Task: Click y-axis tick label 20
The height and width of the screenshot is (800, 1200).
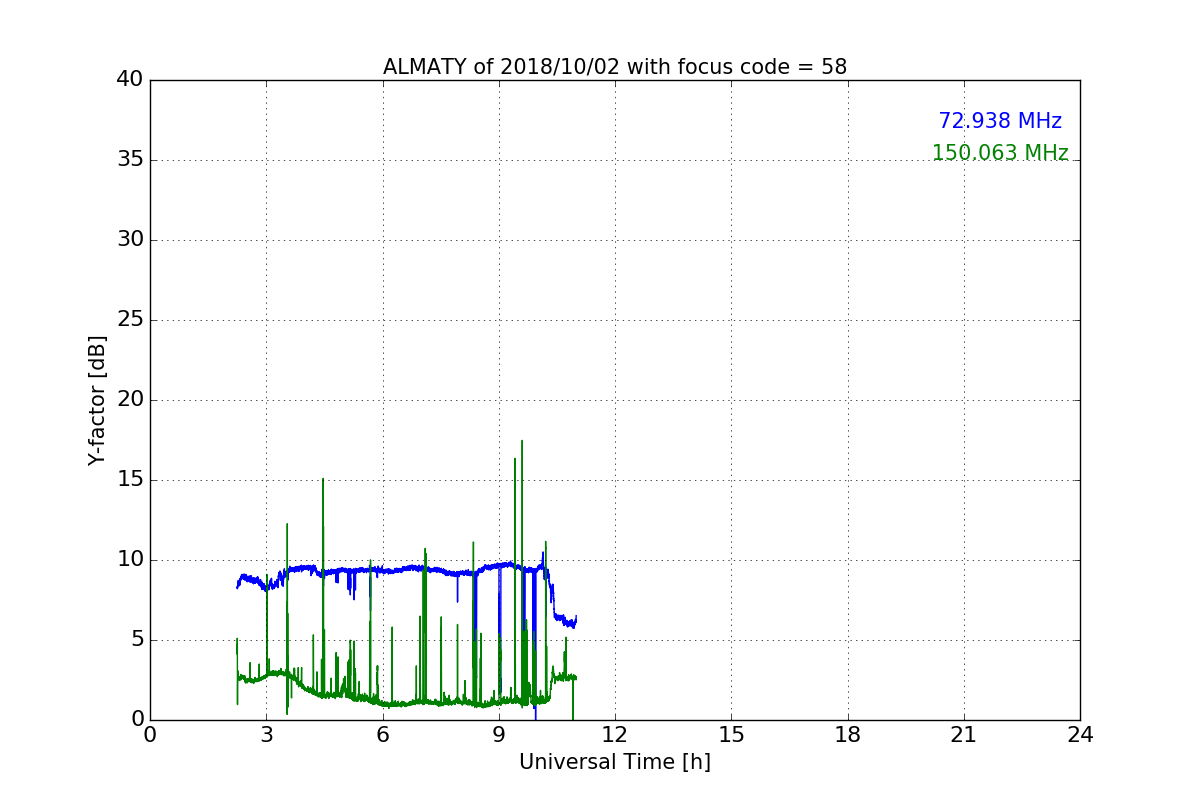Action: click(x=130, y=400)
